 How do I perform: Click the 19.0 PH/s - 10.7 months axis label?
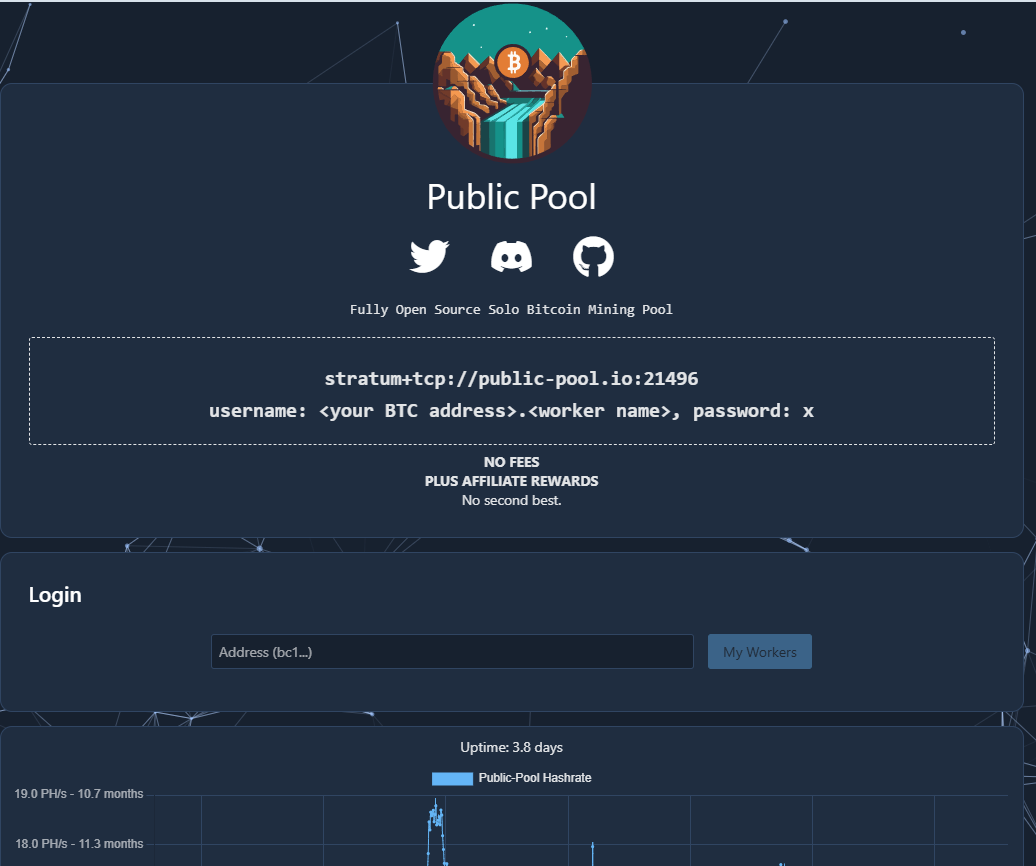point(79,793)
